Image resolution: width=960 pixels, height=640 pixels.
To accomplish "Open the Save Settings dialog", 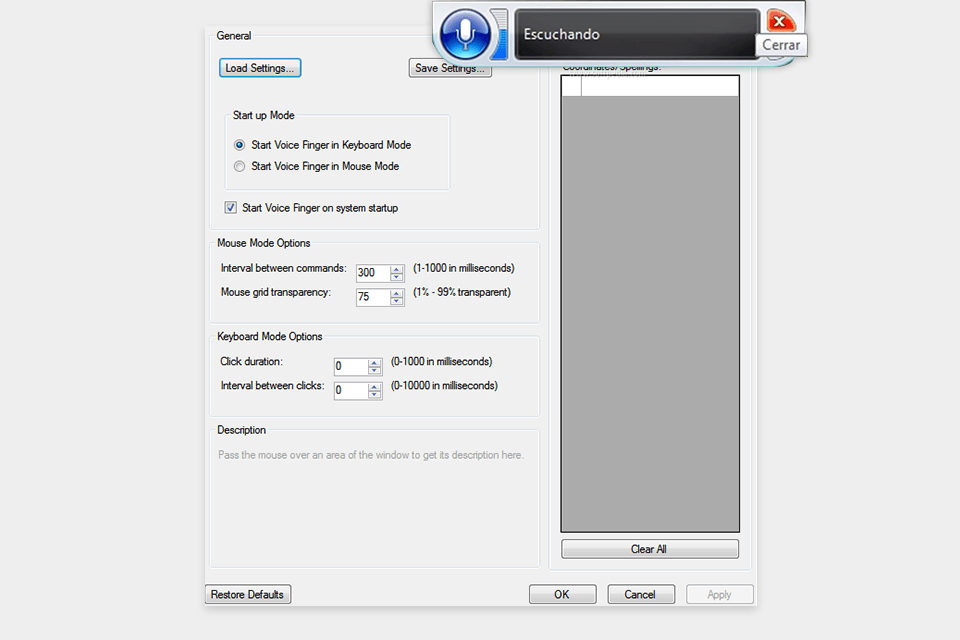I will 449,68.
